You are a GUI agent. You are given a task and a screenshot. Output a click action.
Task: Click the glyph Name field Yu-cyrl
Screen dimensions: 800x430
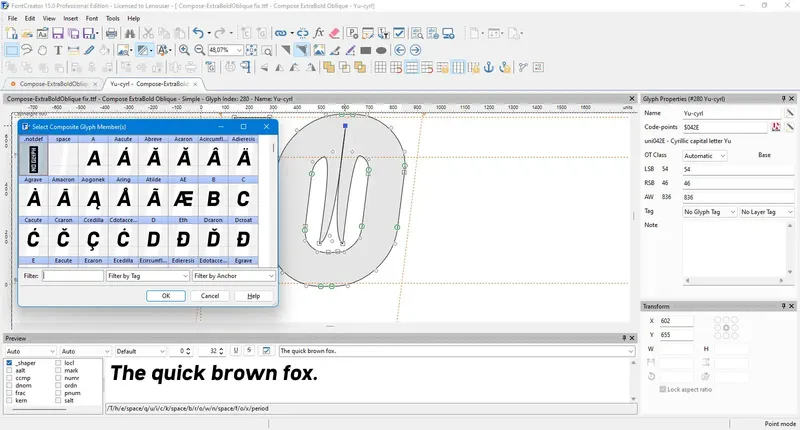click(x=732, y=113)
